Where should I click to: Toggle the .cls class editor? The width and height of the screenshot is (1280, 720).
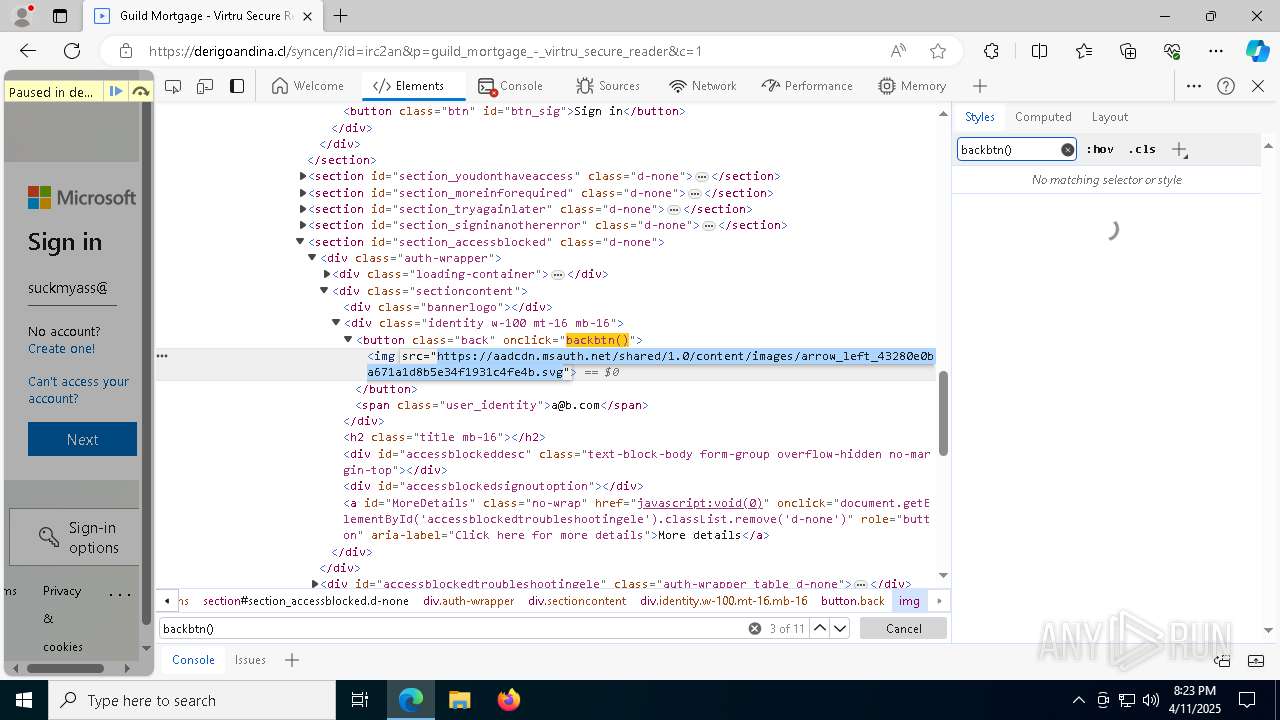(x=1142, y=149)
